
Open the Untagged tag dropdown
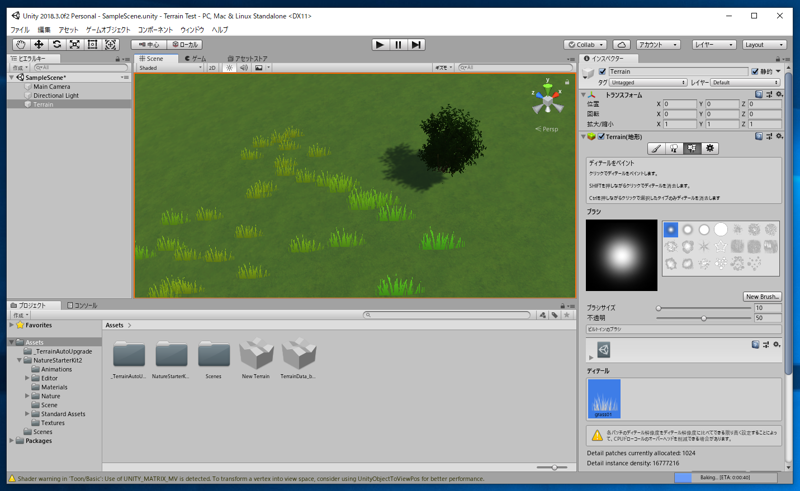648,82
